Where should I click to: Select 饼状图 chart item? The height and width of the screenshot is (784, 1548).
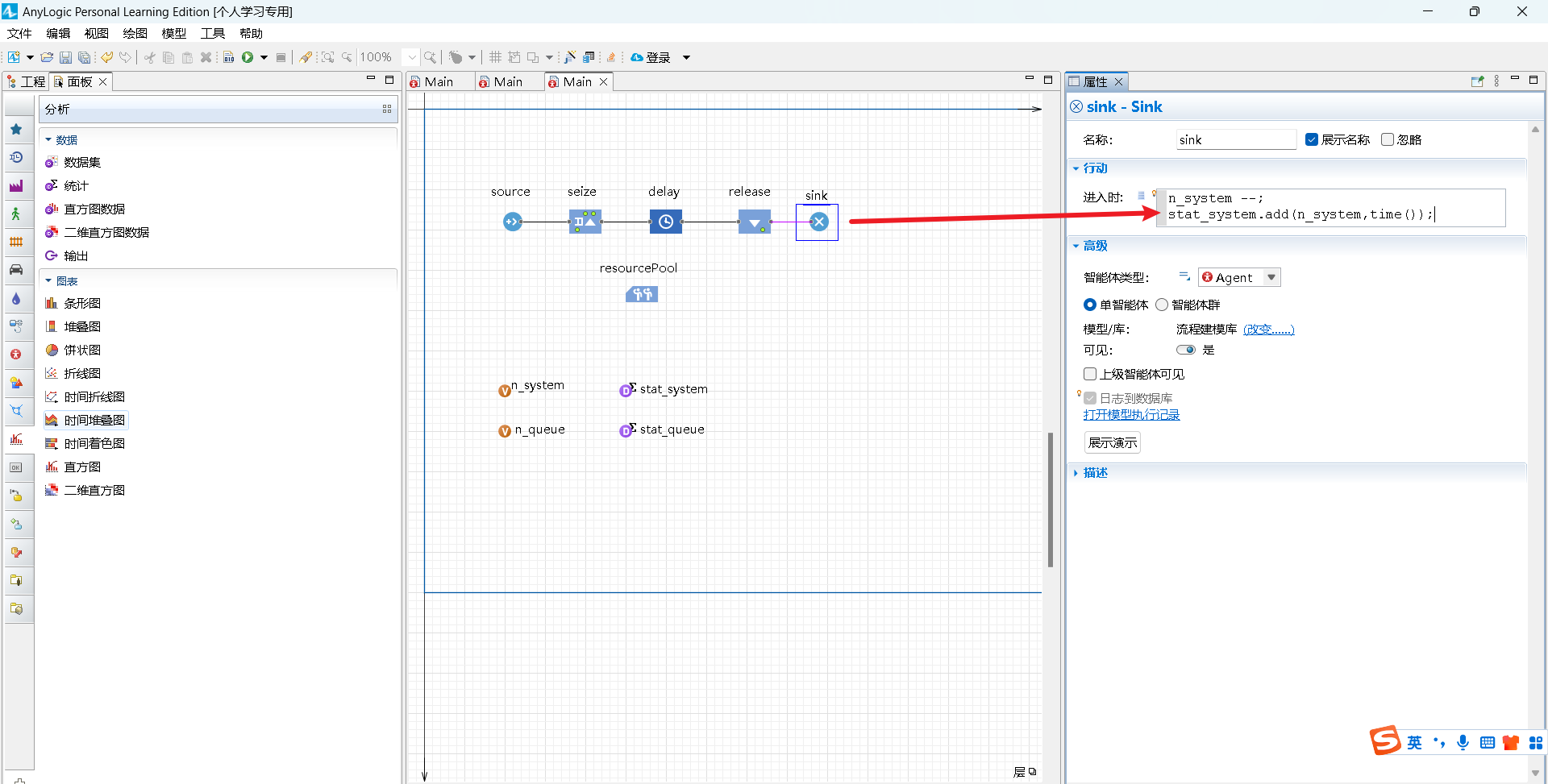[73, 350]
